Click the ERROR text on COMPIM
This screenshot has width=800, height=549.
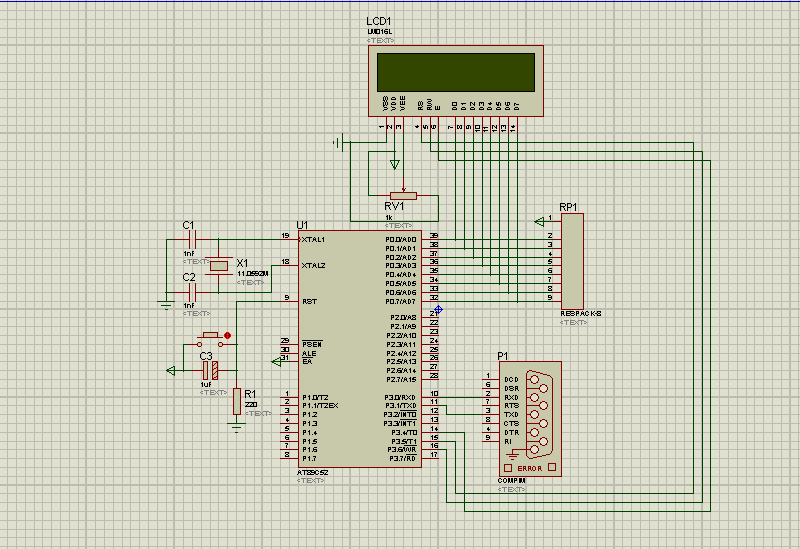click(530, 468)
